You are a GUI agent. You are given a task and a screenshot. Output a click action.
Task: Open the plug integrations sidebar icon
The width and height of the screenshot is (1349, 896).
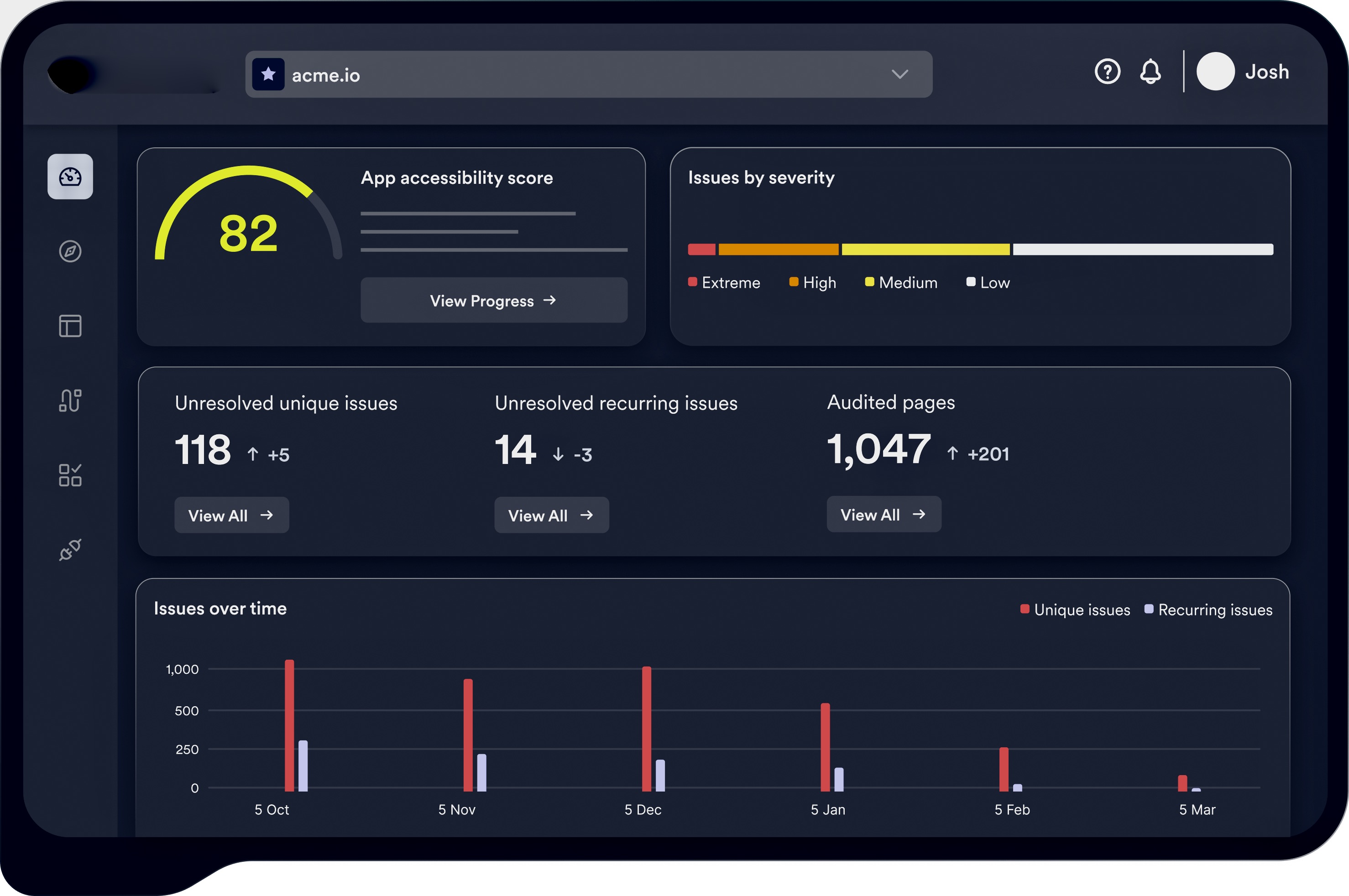pyautogui.click(x=70, y=550)
